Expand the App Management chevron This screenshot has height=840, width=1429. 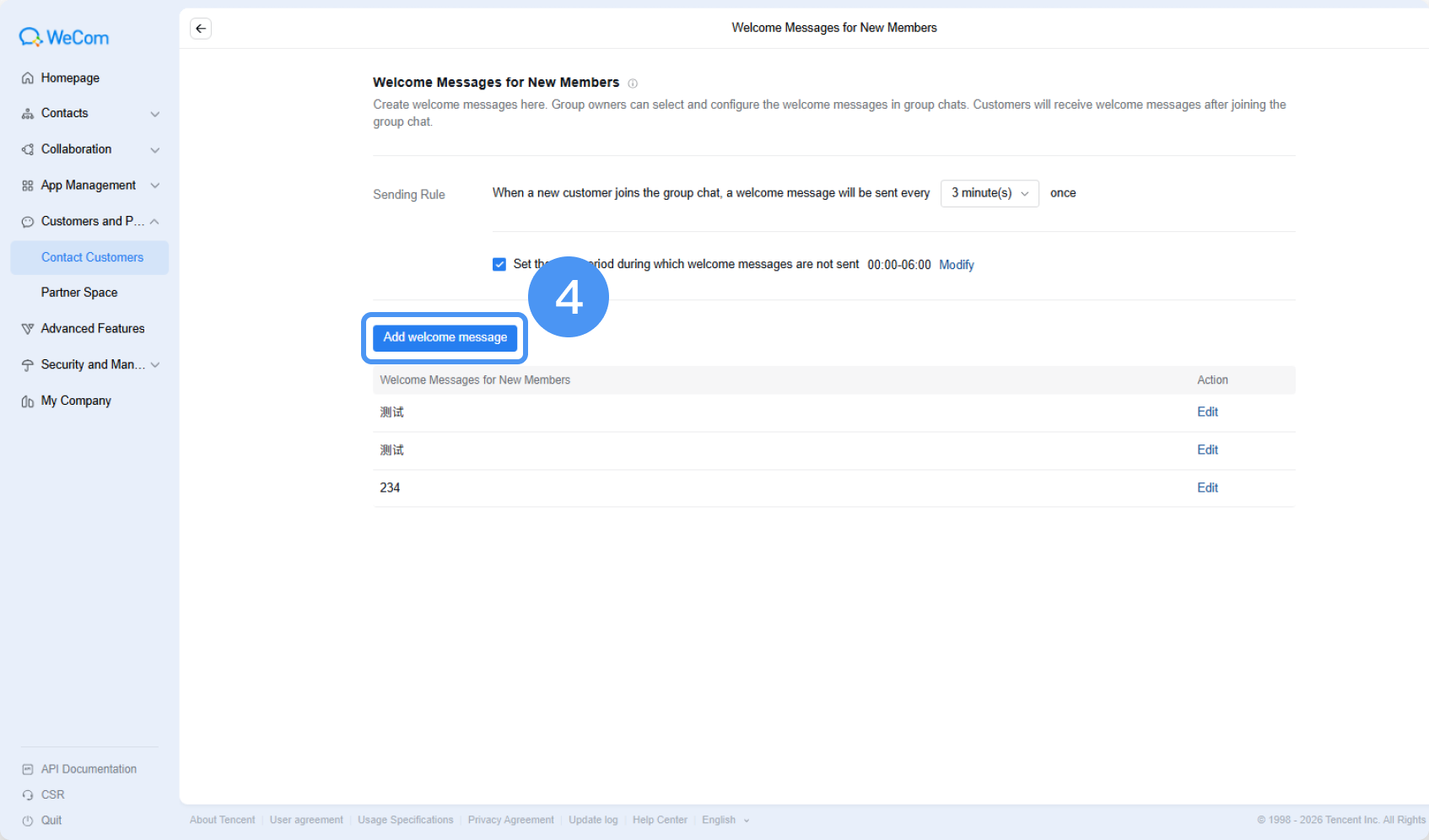[x=155, y=186]
